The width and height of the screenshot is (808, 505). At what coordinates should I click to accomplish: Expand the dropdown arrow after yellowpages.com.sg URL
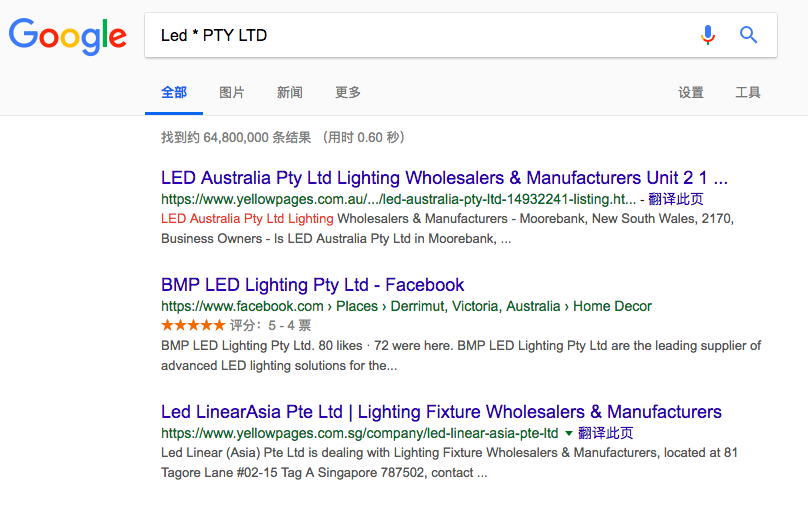tap(569, 433)
